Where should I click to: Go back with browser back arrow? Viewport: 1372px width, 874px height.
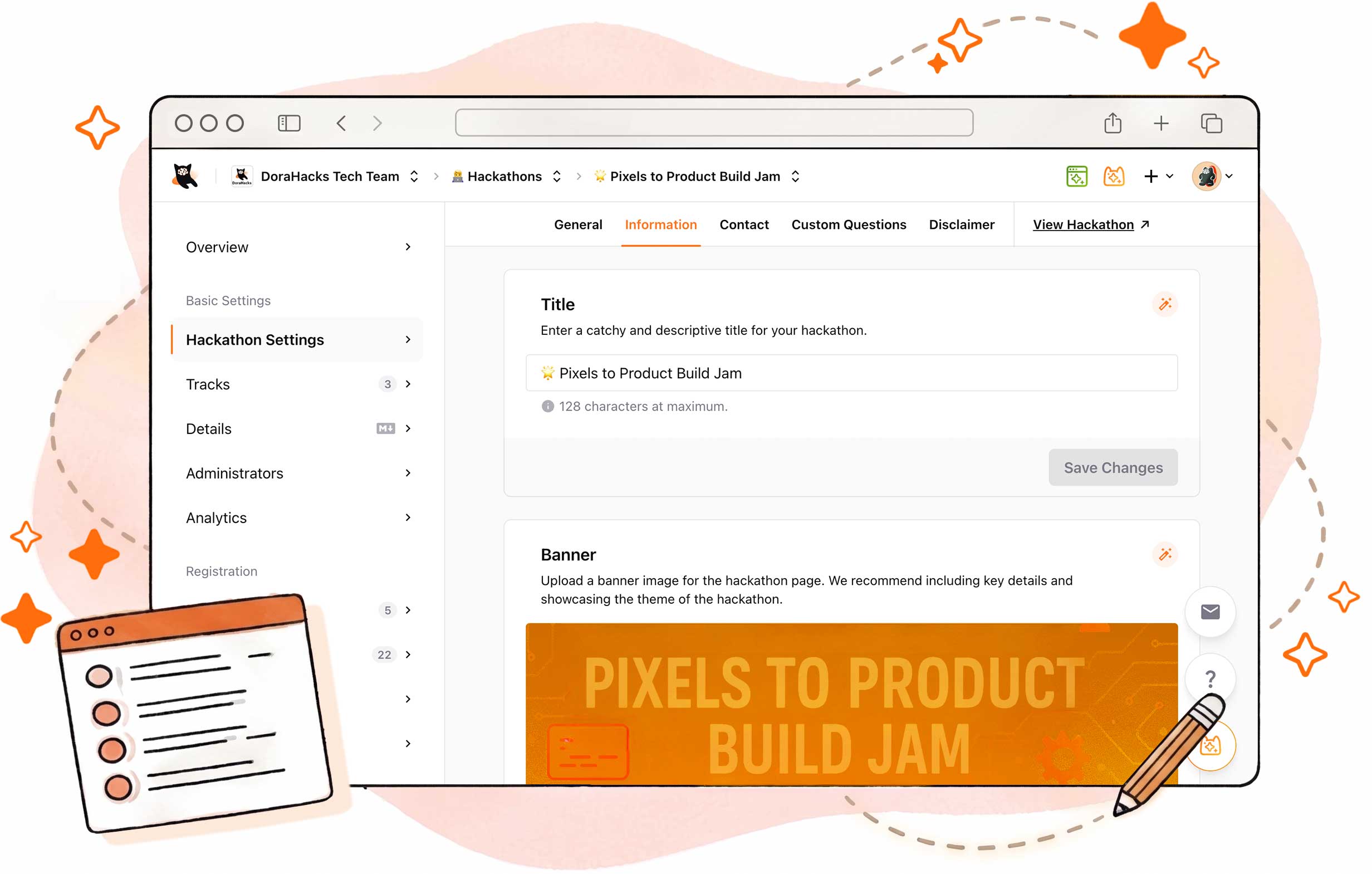click(342, 123)
